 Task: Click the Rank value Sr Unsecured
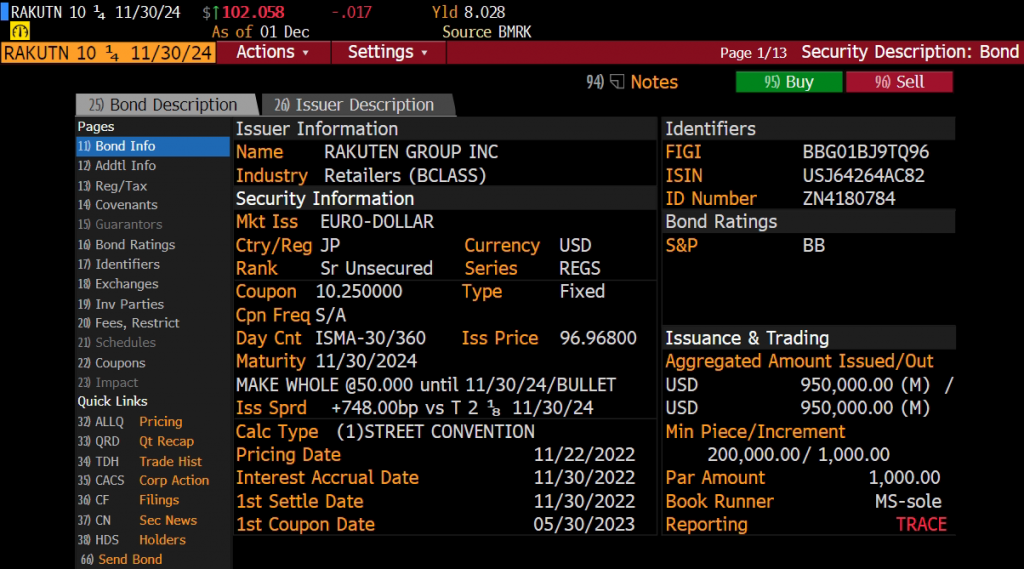(x=376, y=268)
